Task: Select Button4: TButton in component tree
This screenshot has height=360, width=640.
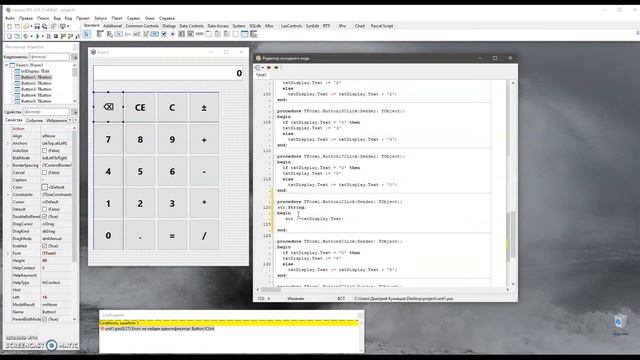Action: 36,95
